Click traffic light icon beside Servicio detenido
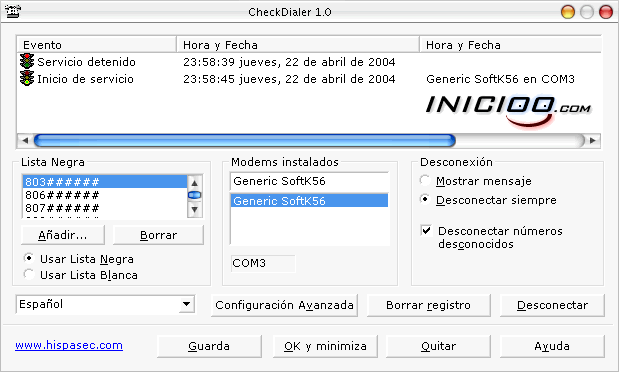Screen dimensions: 619x372 click(x=27, y=61)
